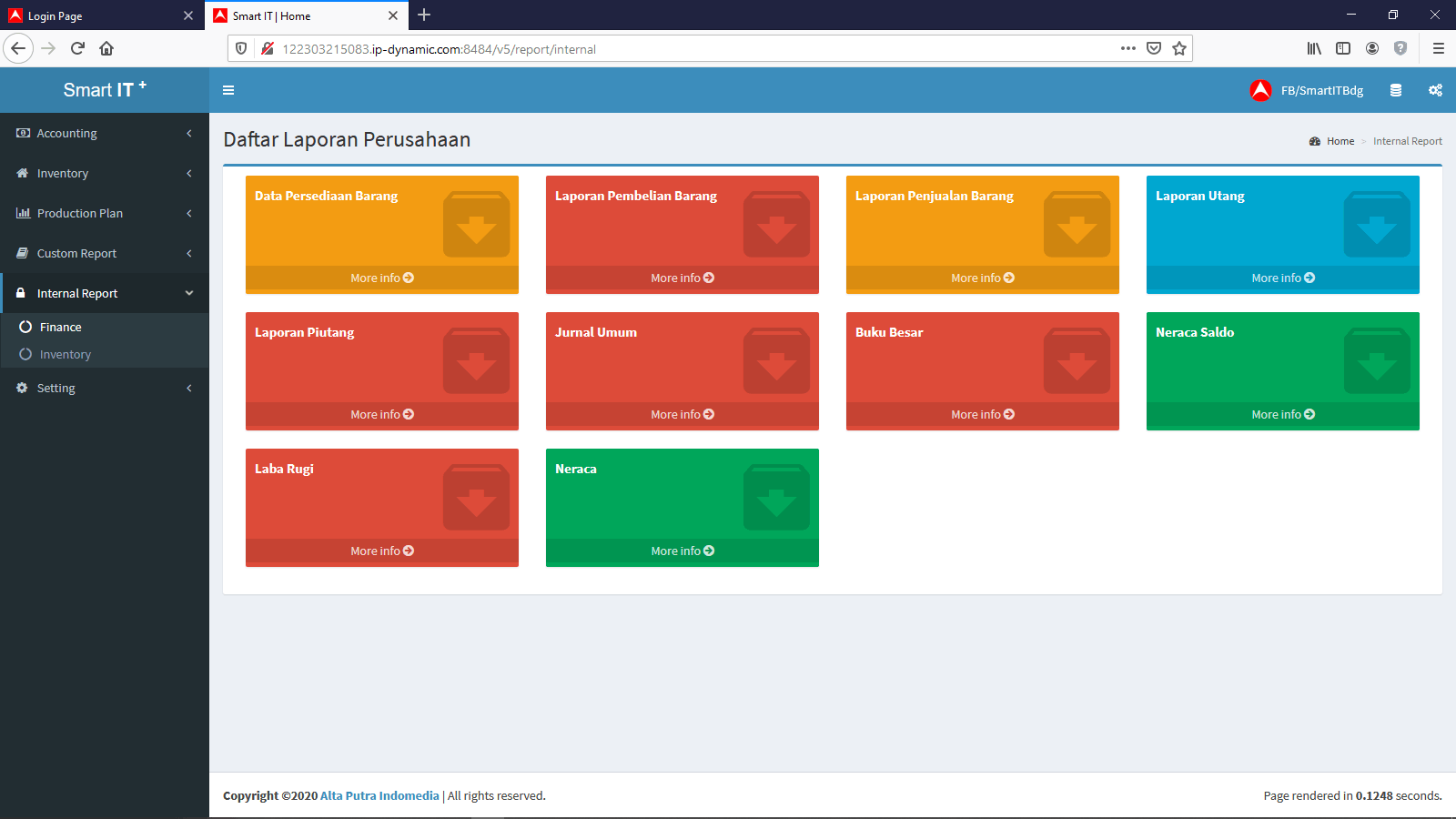The width and height of the screenshot is (1456, 819).
Task: Select Inventory submenu under Internal Report
Action: (x=66, y=355)
